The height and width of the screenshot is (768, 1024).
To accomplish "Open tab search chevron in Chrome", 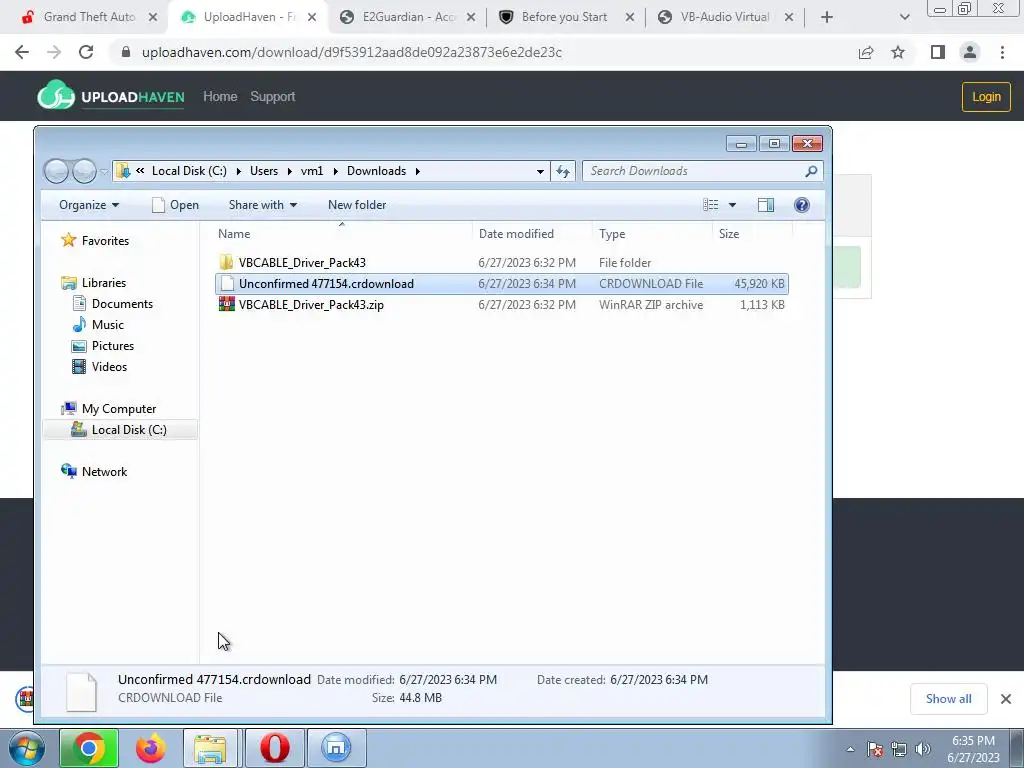I will click(904, 17).
